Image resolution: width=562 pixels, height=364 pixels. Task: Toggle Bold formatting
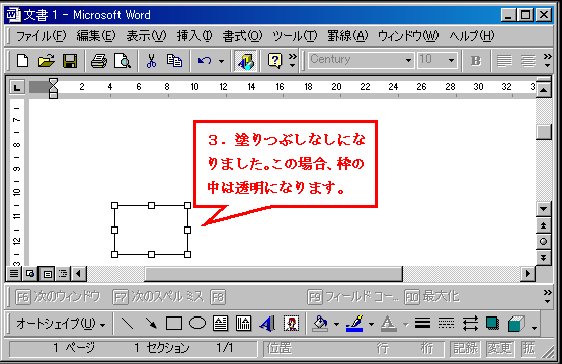[476, 61]
